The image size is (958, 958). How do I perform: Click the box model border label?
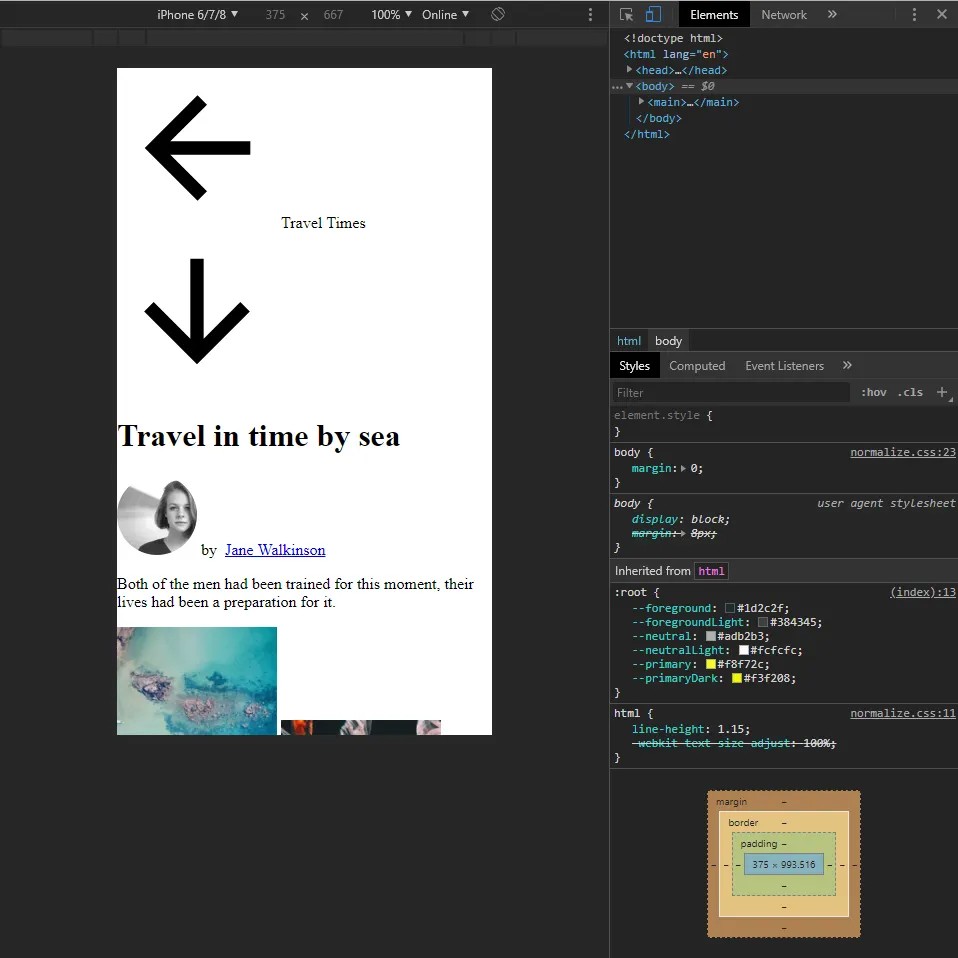(743, 823)
